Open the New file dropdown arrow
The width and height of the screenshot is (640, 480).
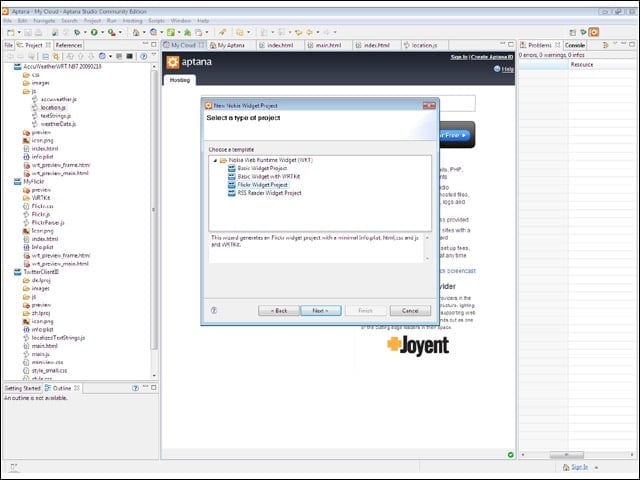click(19, 32)
